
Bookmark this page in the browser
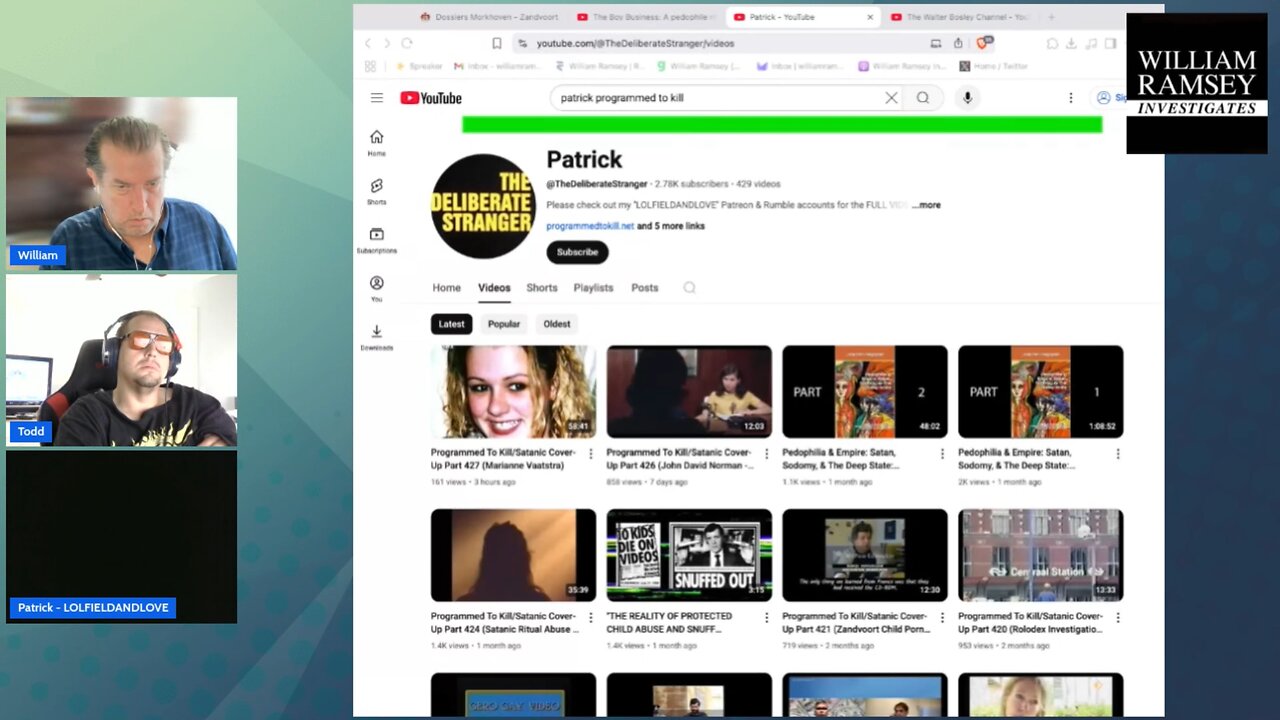coord(496,43)
